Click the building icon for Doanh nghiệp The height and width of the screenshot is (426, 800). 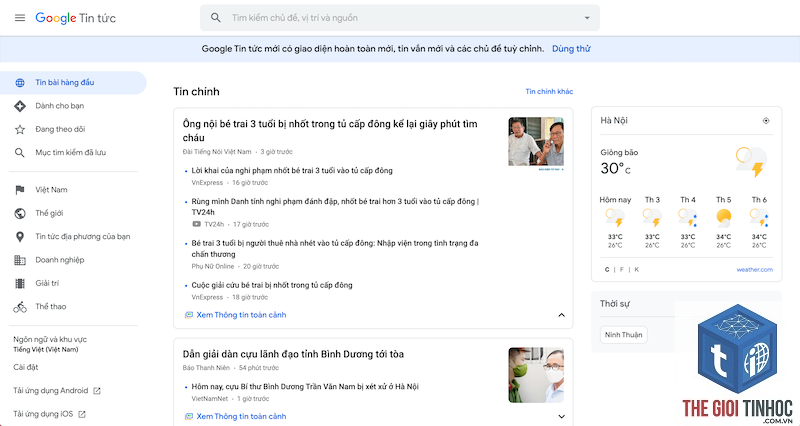pyautogui.click(x=20, y=260)
